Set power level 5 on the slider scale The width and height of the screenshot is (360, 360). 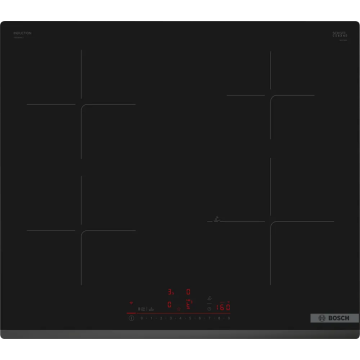190,318
